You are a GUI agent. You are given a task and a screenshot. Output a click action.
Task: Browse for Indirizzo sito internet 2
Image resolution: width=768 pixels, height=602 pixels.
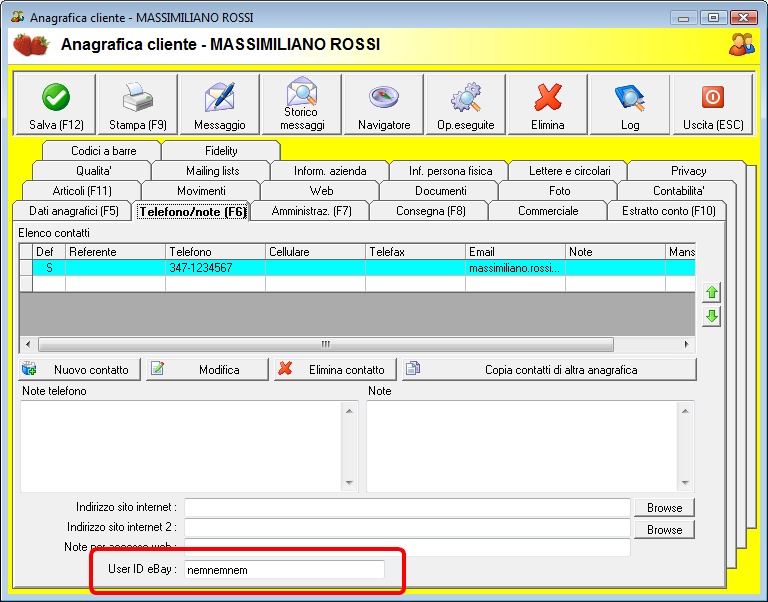coord(664,530)
